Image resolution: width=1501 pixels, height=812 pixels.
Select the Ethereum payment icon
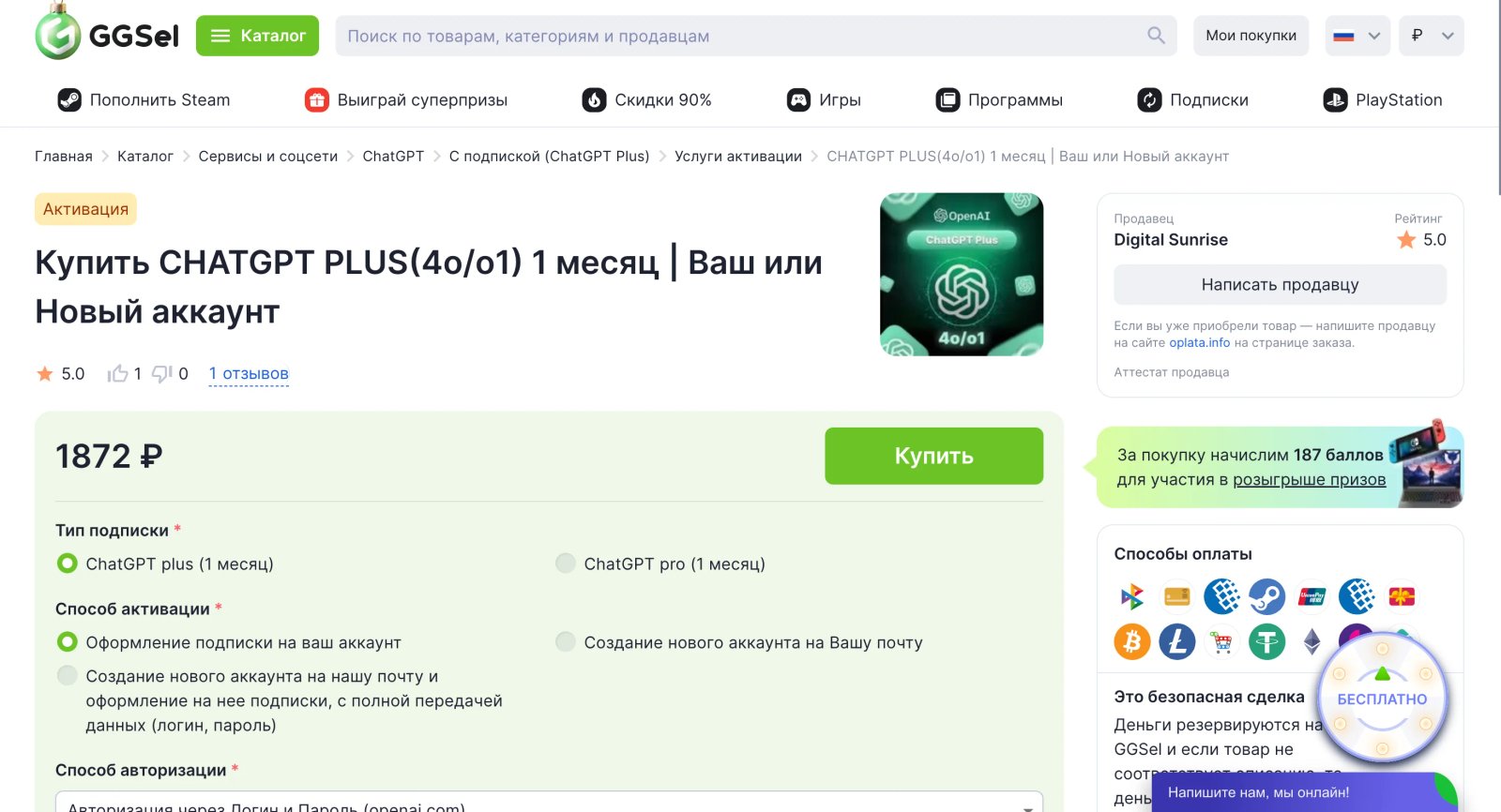pos(1311,641)
